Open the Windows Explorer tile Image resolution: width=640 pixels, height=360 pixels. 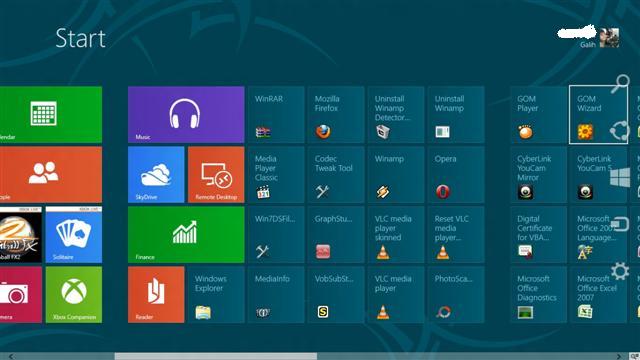(x=216, y=294)
